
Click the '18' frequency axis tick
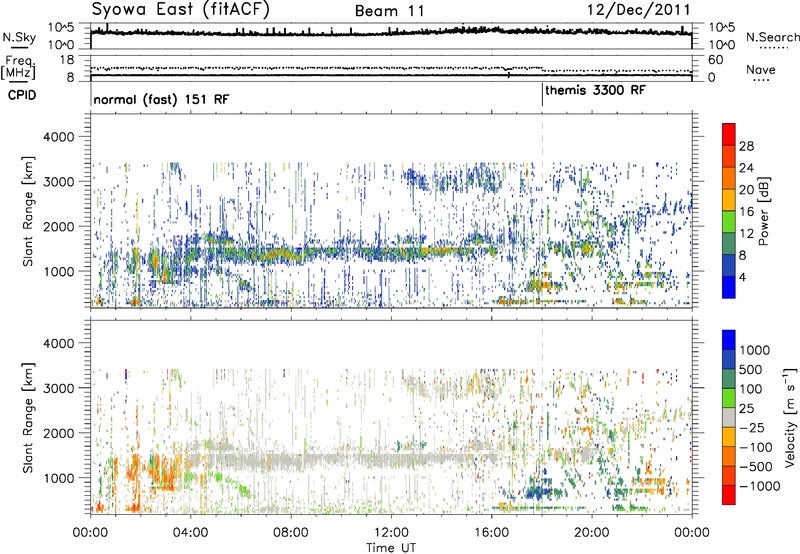[x=67, y=60]
